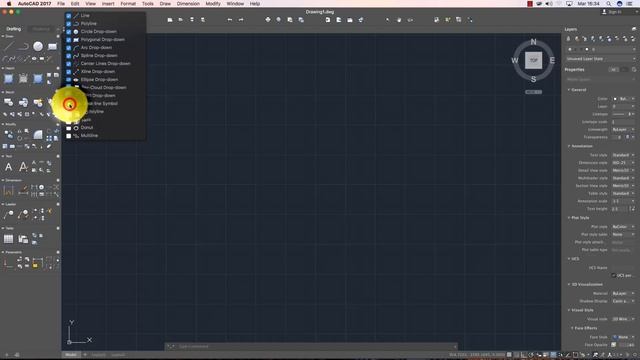Open the macOS Spotlight search
Screen dimensions: 640x360
609,4
